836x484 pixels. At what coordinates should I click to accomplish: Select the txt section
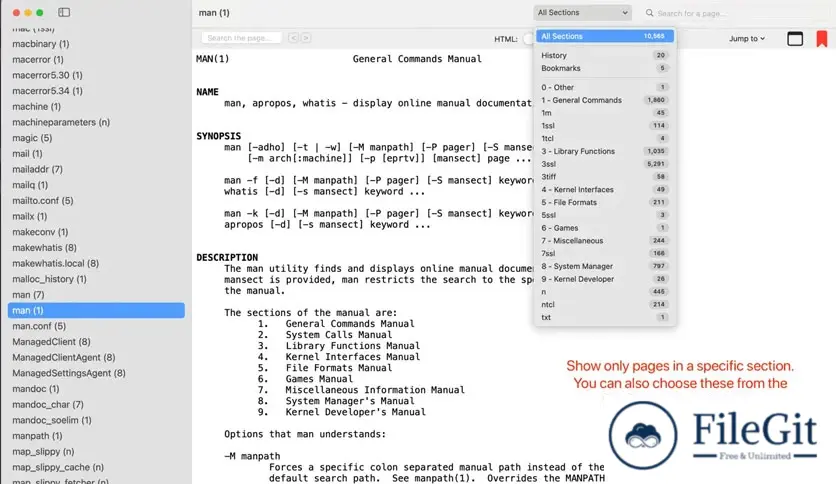tap(605, 318)
